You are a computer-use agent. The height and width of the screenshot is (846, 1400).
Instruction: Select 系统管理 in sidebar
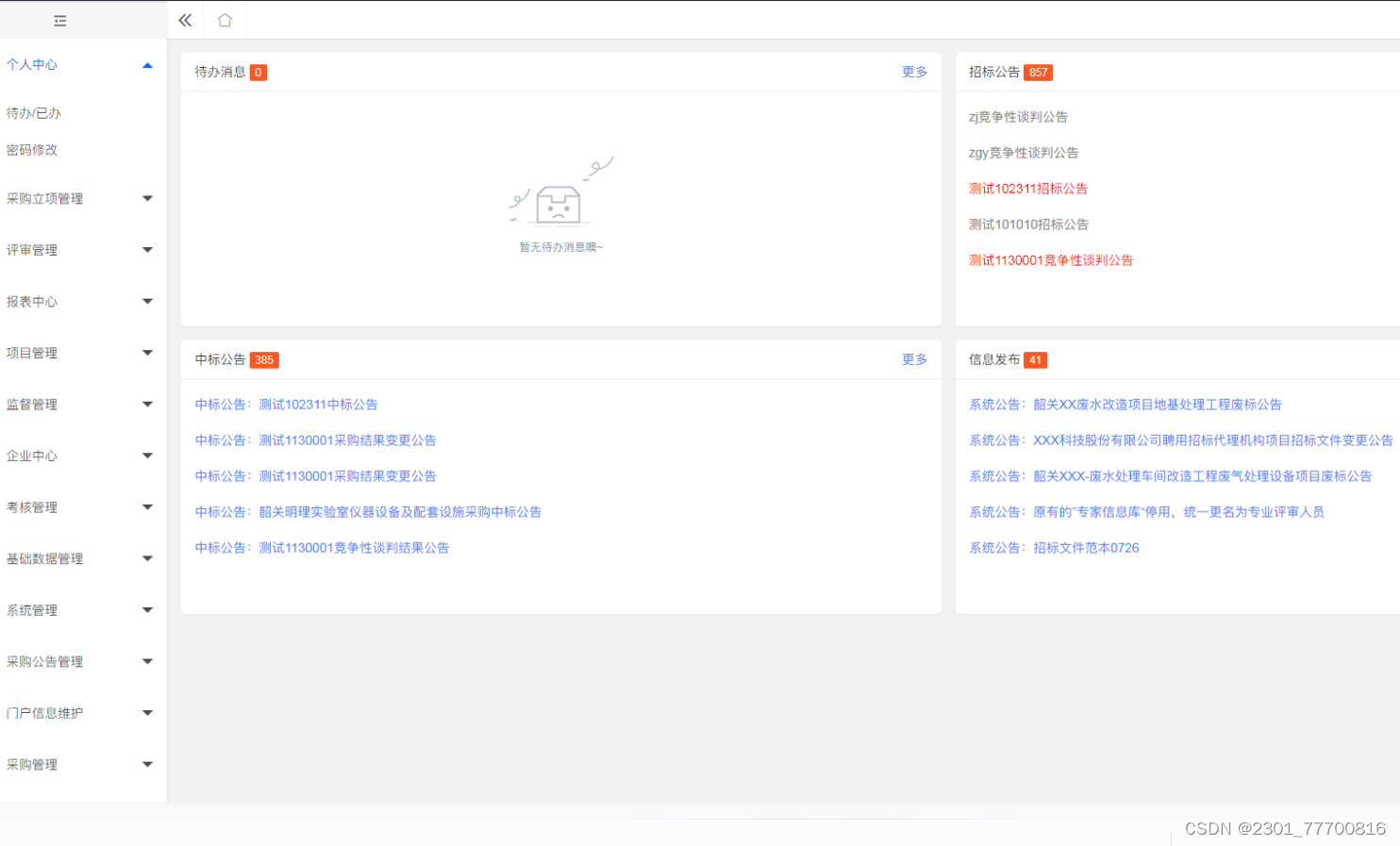point(32,610)
